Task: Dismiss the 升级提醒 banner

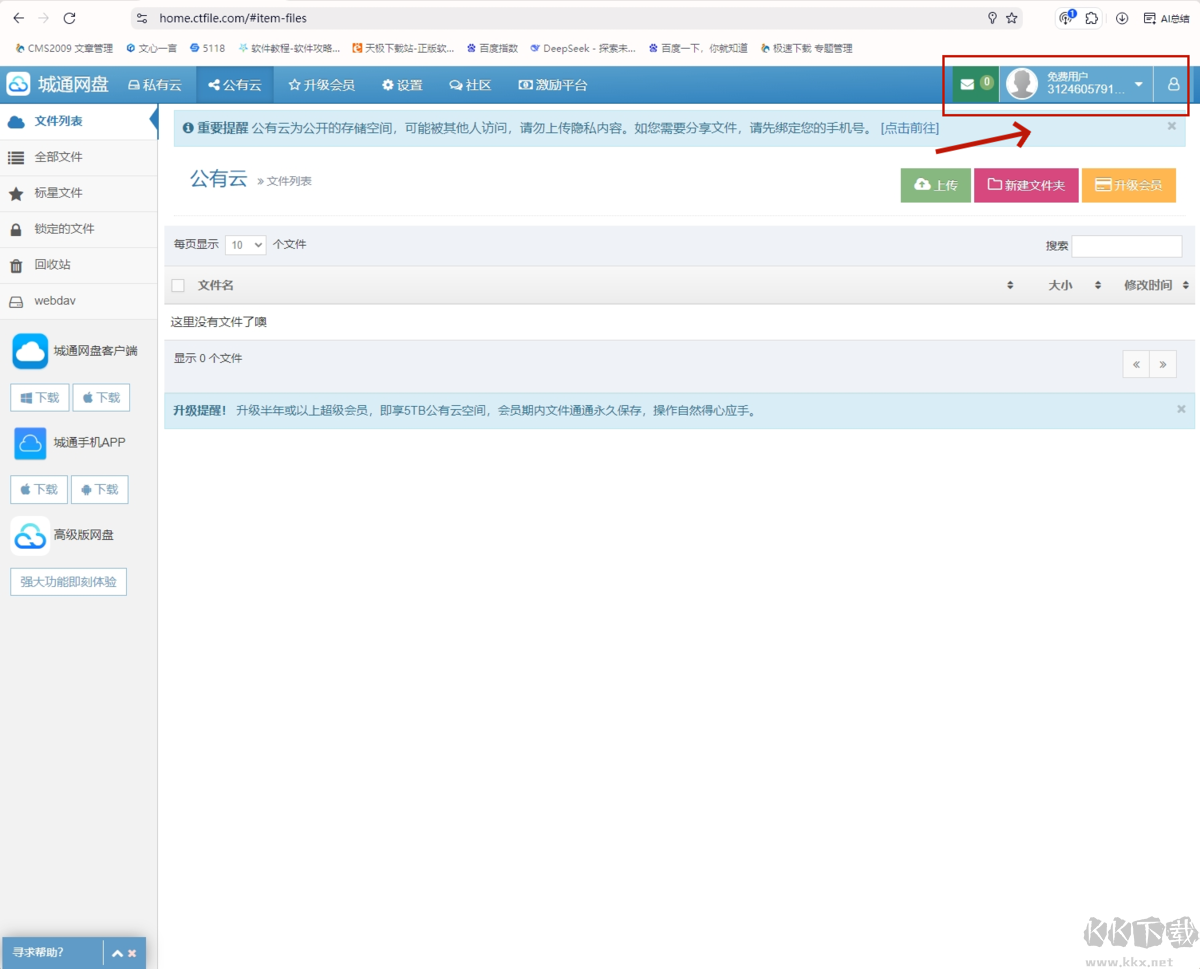Action: [1181, 409]
